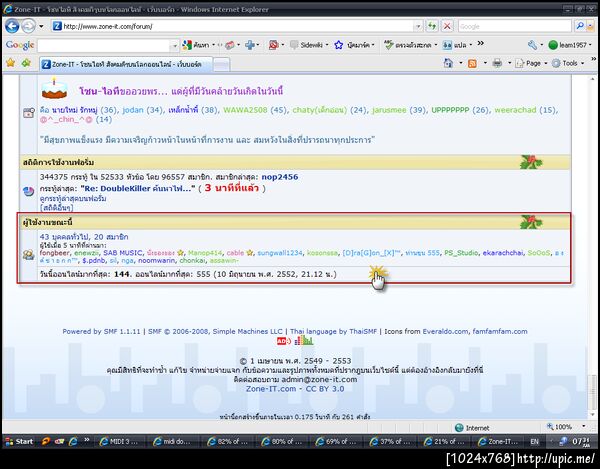Open online user PS_Studio profile
Image resolution: width=600 pixels, height=469 pixels.
pos(461,253)
